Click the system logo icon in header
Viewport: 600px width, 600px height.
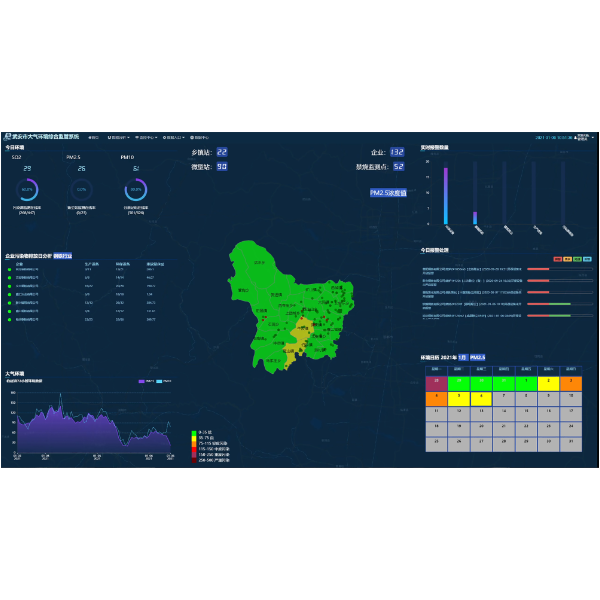click(x=8, y=137)
